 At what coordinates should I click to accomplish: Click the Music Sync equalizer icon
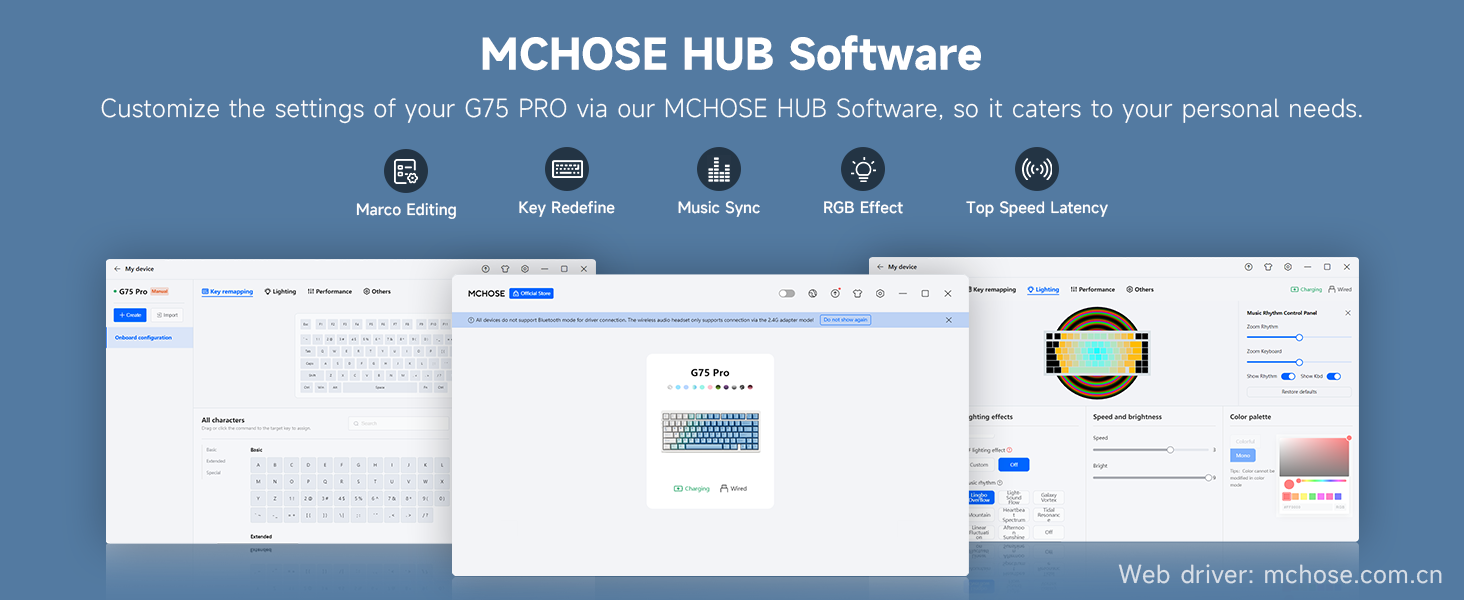tap(718, 170)
